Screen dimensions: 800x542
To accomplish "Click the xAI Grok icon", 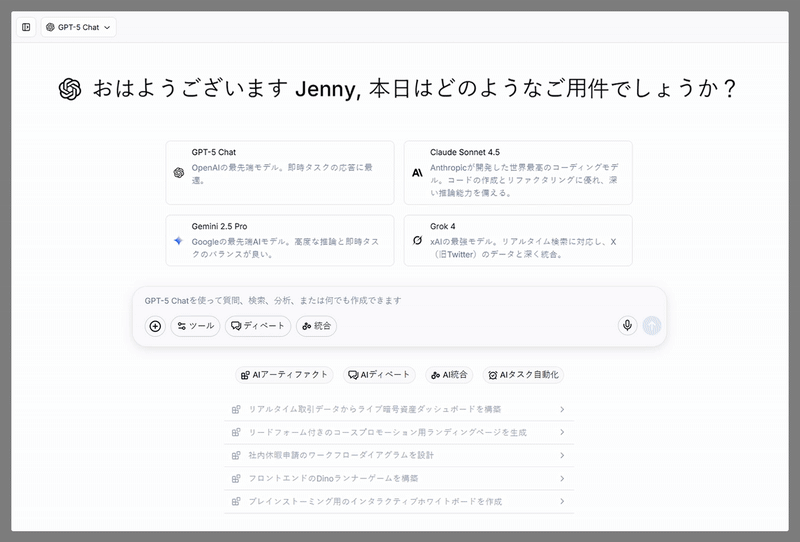I will click(x=417, y=240).
